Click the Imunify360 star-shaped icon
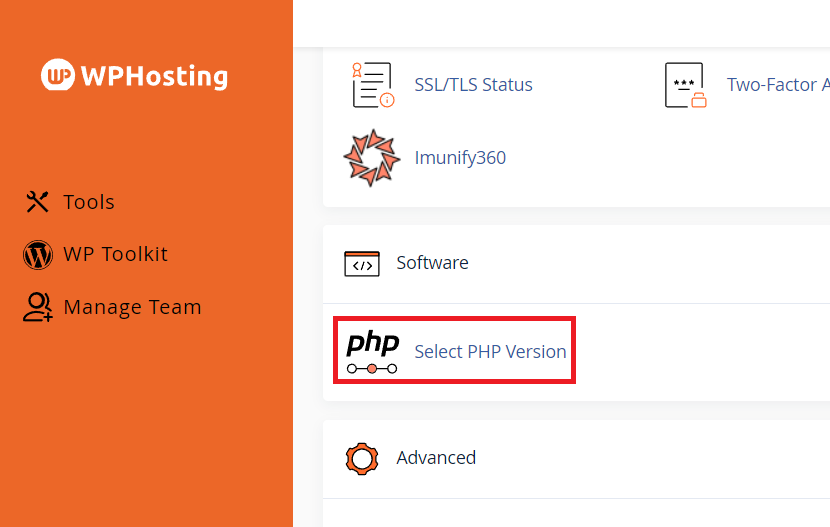Screen dimensions: 830x527 tap(372, 157)
